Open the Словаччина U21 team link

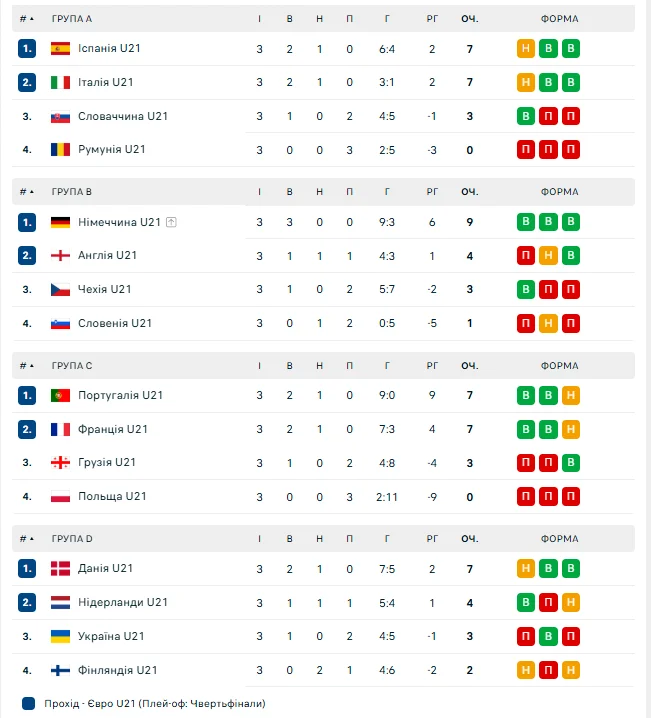click(122, 116)
